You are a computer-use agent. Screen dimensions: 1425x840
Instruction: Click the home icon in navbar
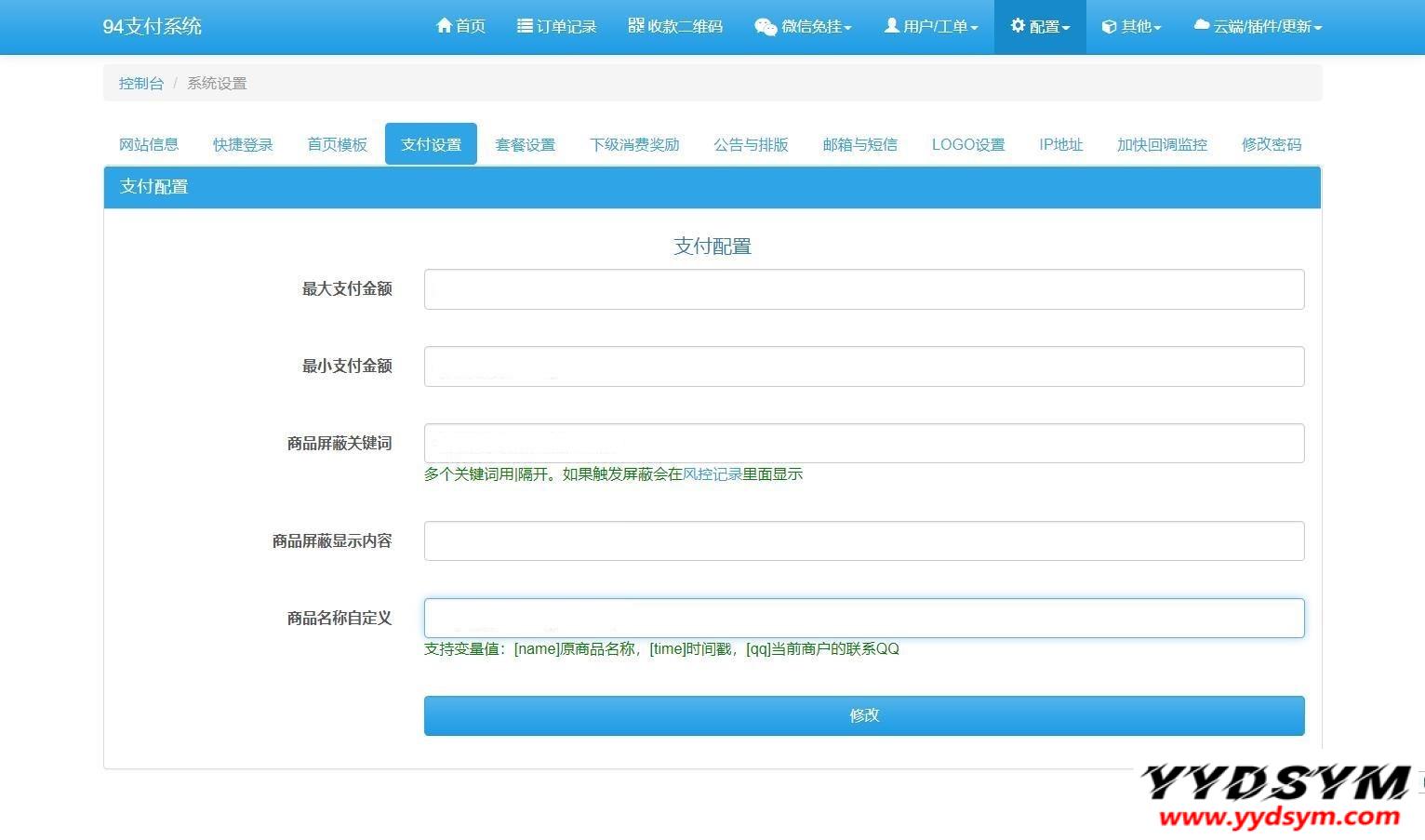pyautogui.click(x=444, y=26)
